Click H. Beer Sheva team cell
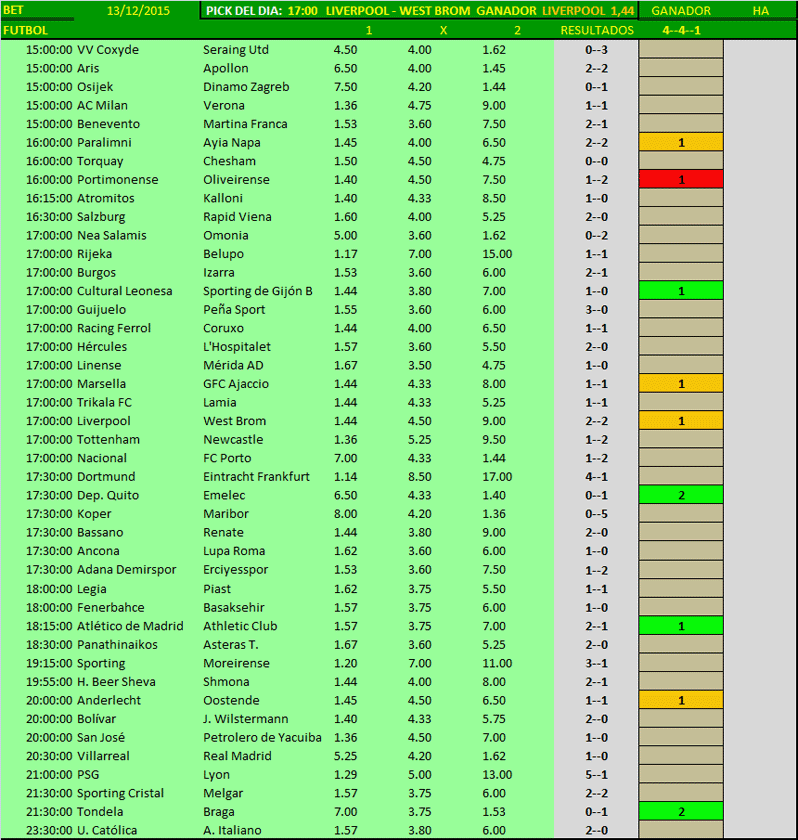The height and width of the screenshot is (840, 798). 116,682
